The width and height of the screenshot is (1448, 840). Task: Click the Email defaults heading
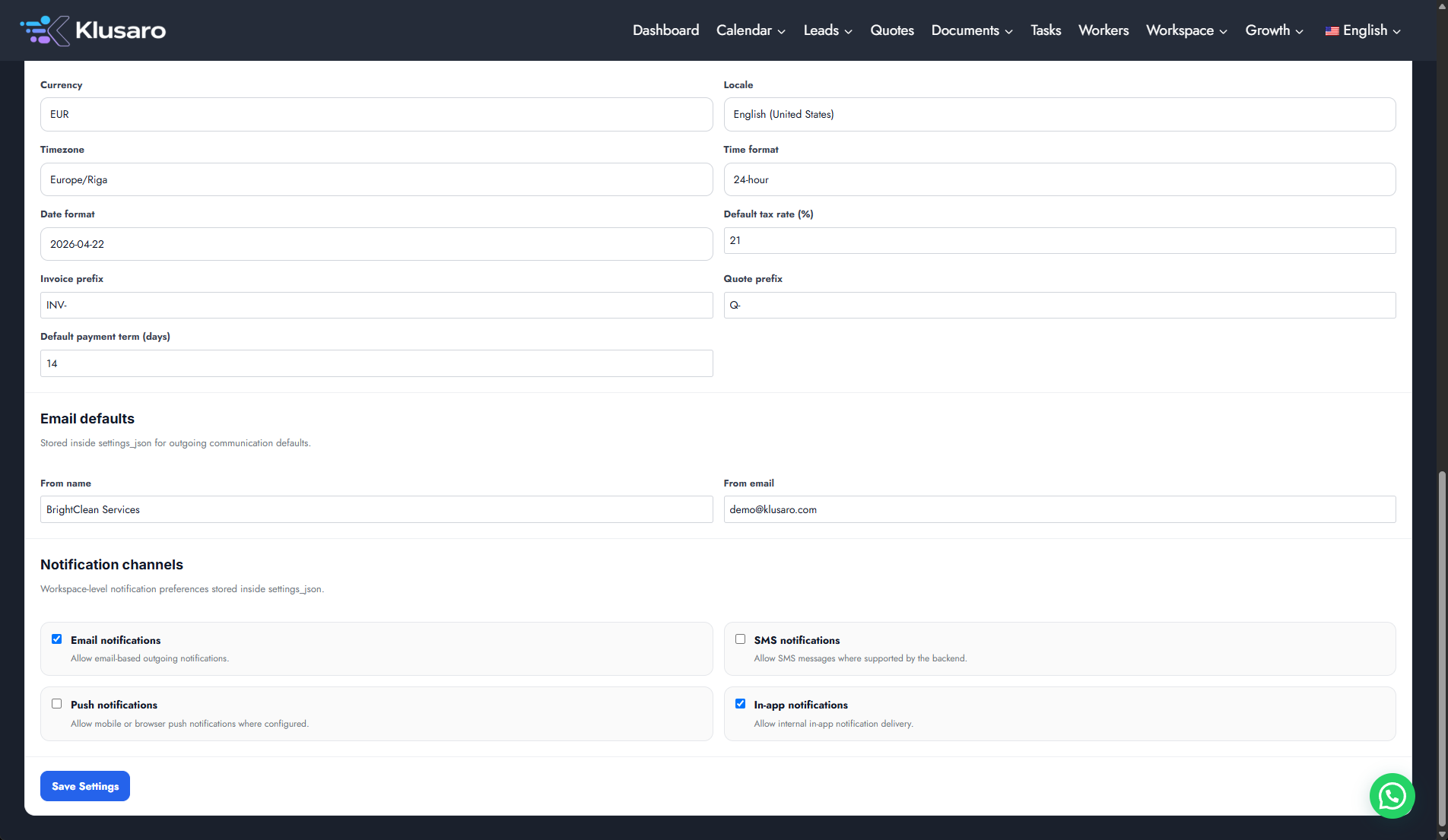click(87, 419)
